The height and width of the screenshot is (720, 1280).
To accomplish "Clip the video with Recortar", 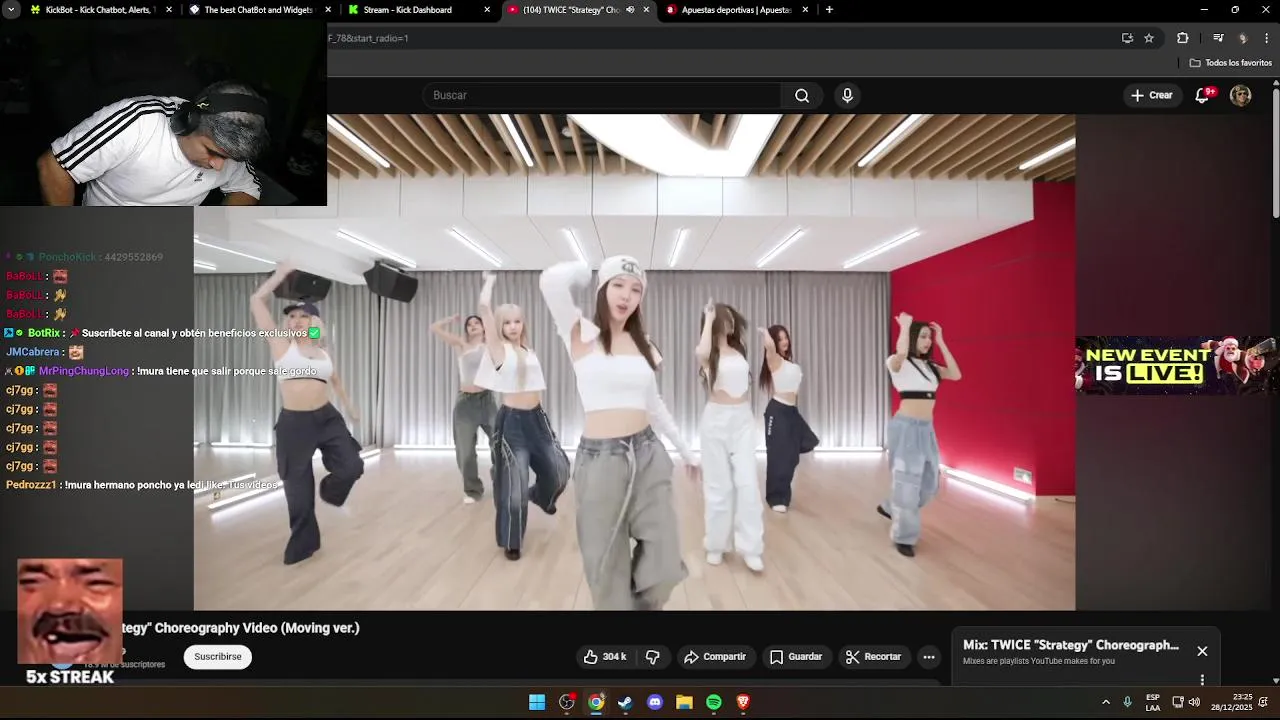I will [874, 657].
